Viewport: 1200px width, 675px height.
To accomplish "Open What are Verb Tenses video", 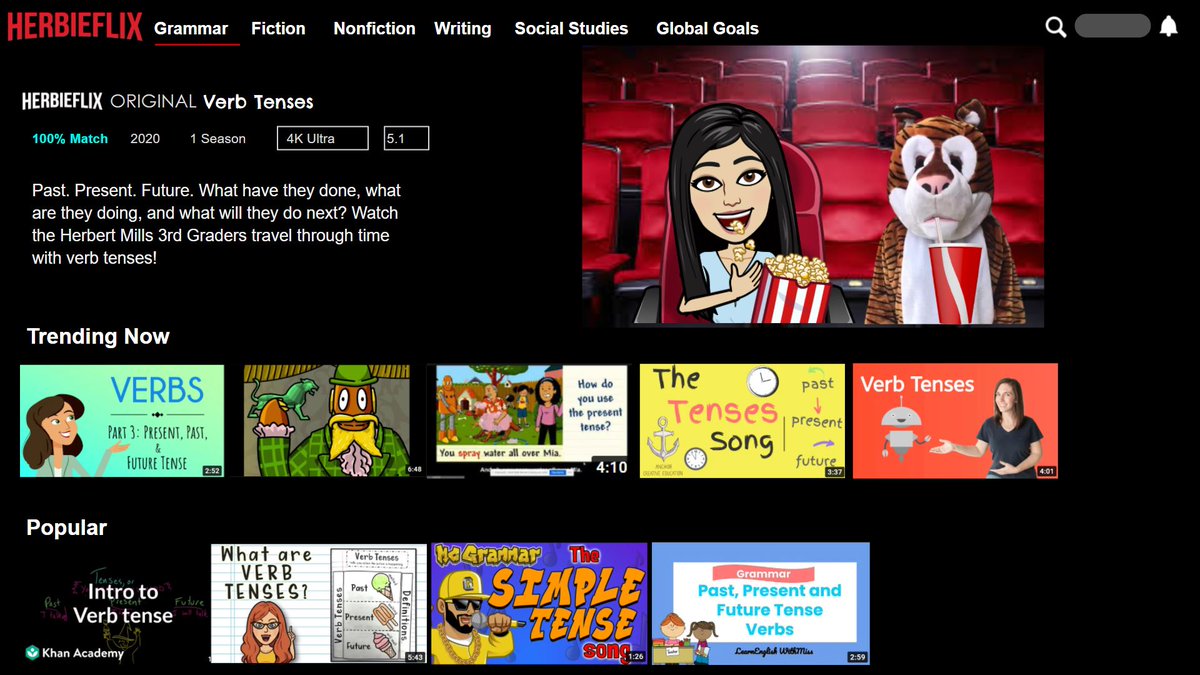I will point(319,603).
